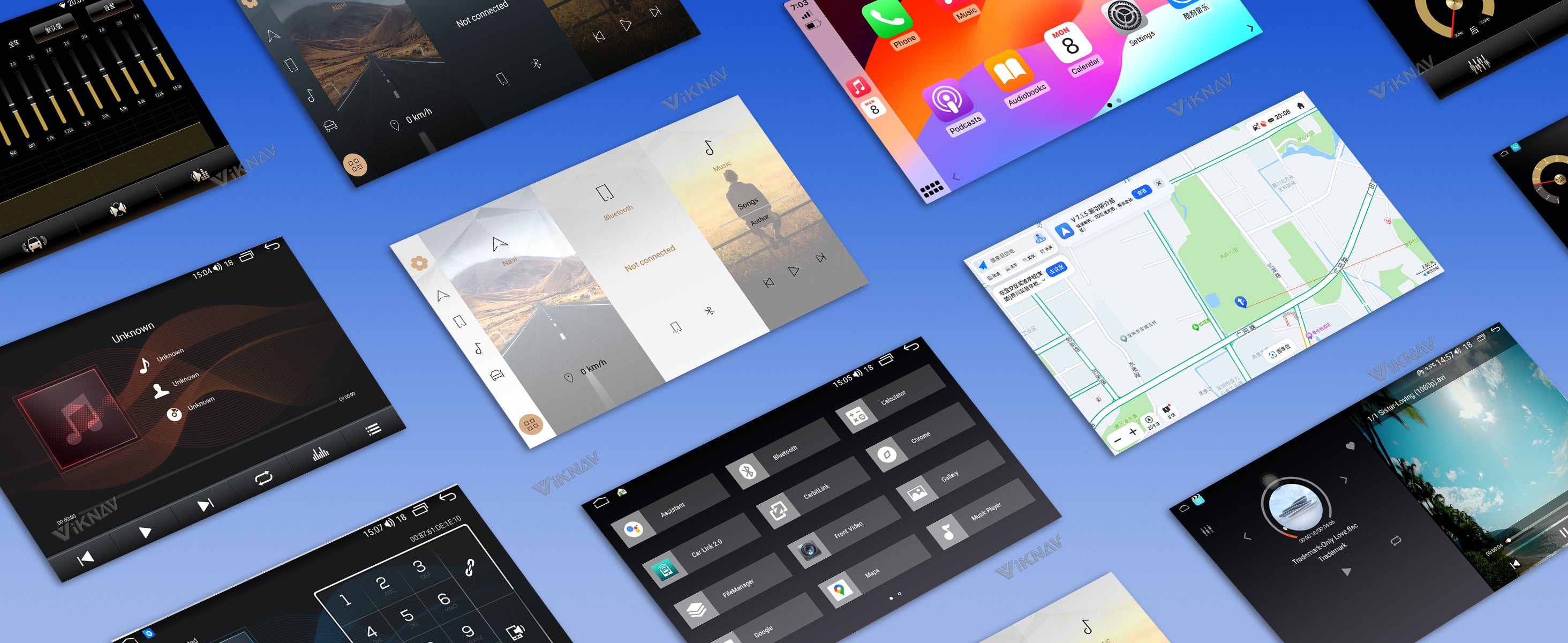
Task: Tap link icon on the dialer keypad
Action: 470,567
